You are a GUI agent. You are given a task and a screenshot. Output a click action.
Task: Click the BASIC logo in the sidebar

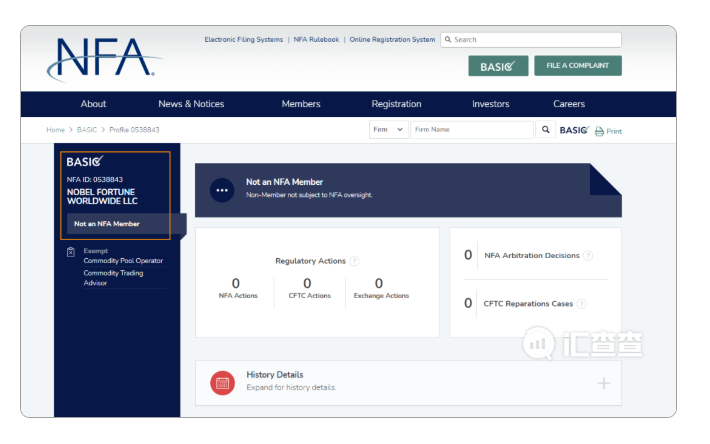85,161
